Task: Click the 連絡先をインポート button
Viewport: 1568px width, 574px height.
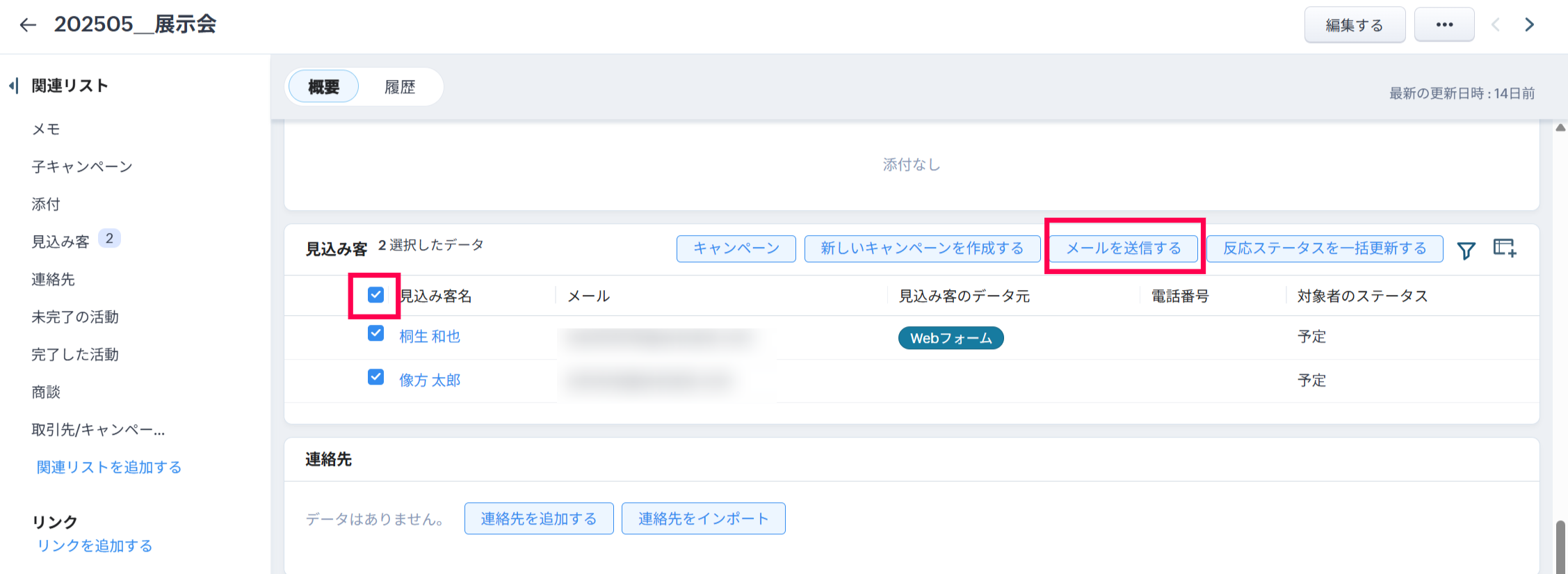Action: pos(703,518)
